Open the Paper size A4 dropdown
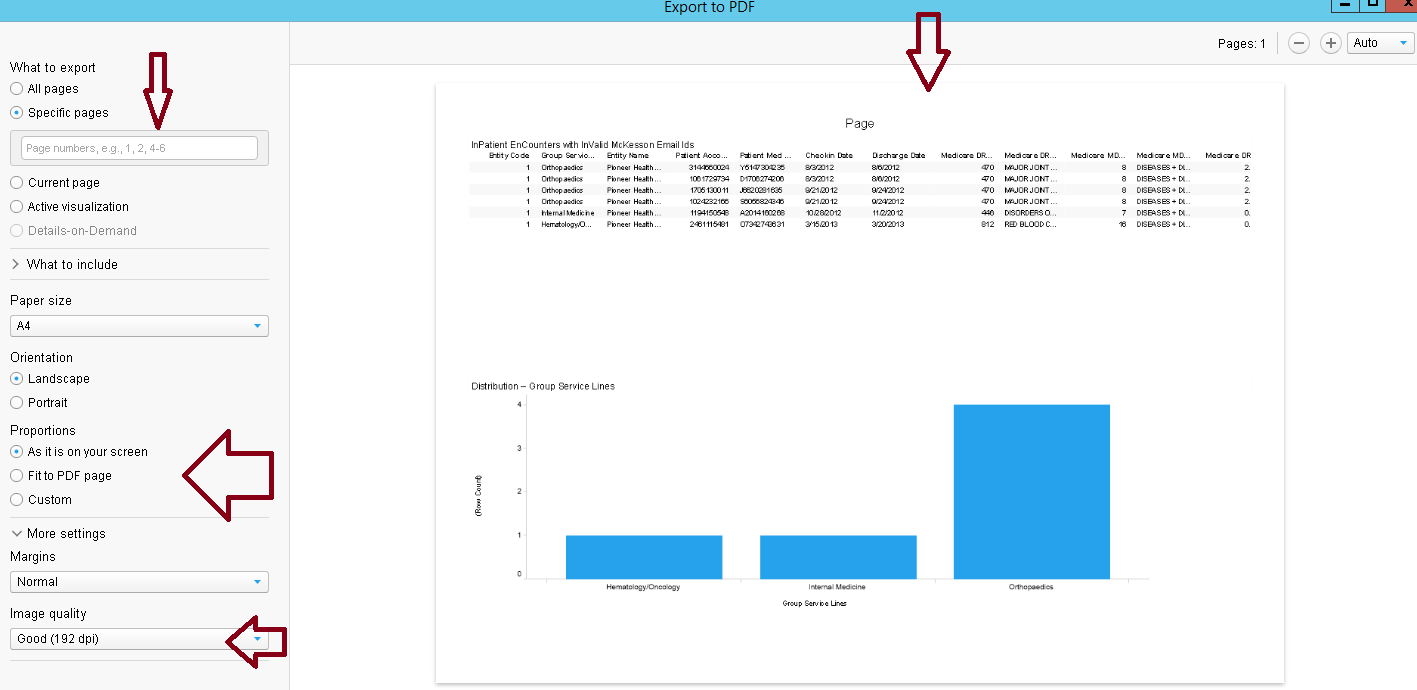Image resolution: width=1417 pixels, height=690 pixels. point(139,326)
